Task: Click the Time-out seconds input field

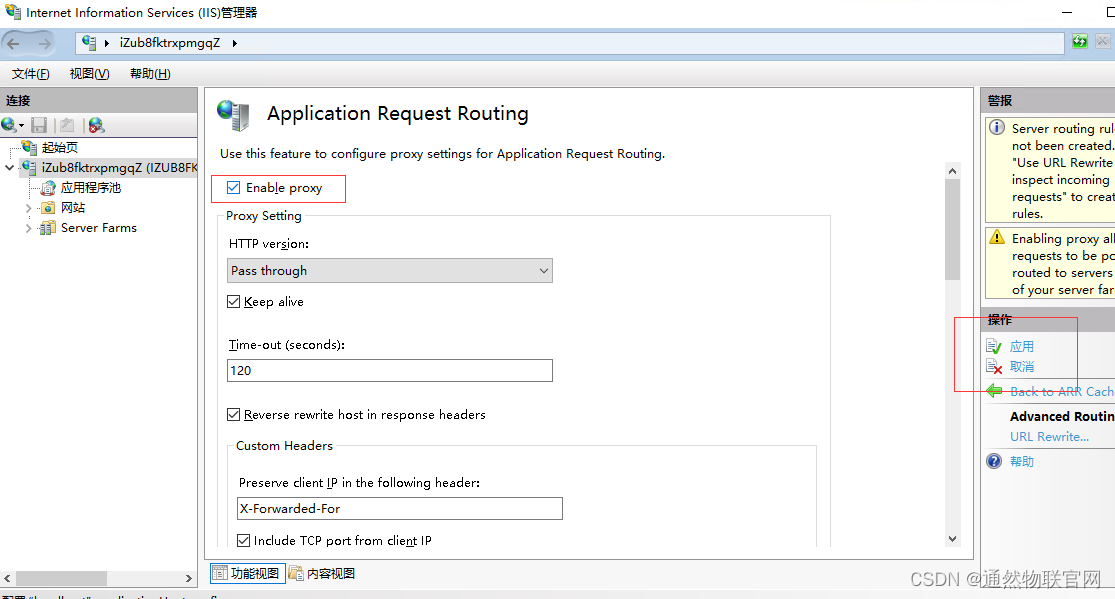Action: pyautogui.click(x=390, y=370)
